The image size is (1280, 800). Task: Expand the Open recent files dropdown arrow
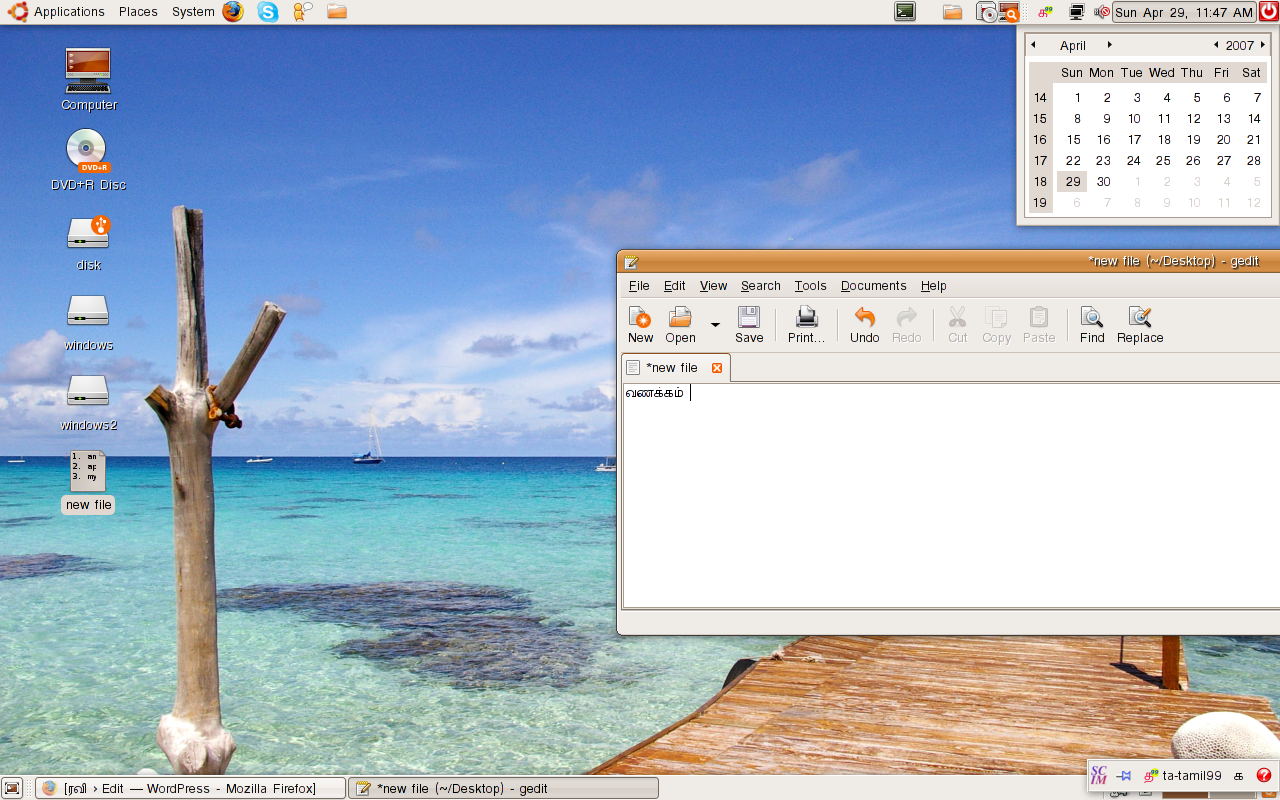point(715,325)
